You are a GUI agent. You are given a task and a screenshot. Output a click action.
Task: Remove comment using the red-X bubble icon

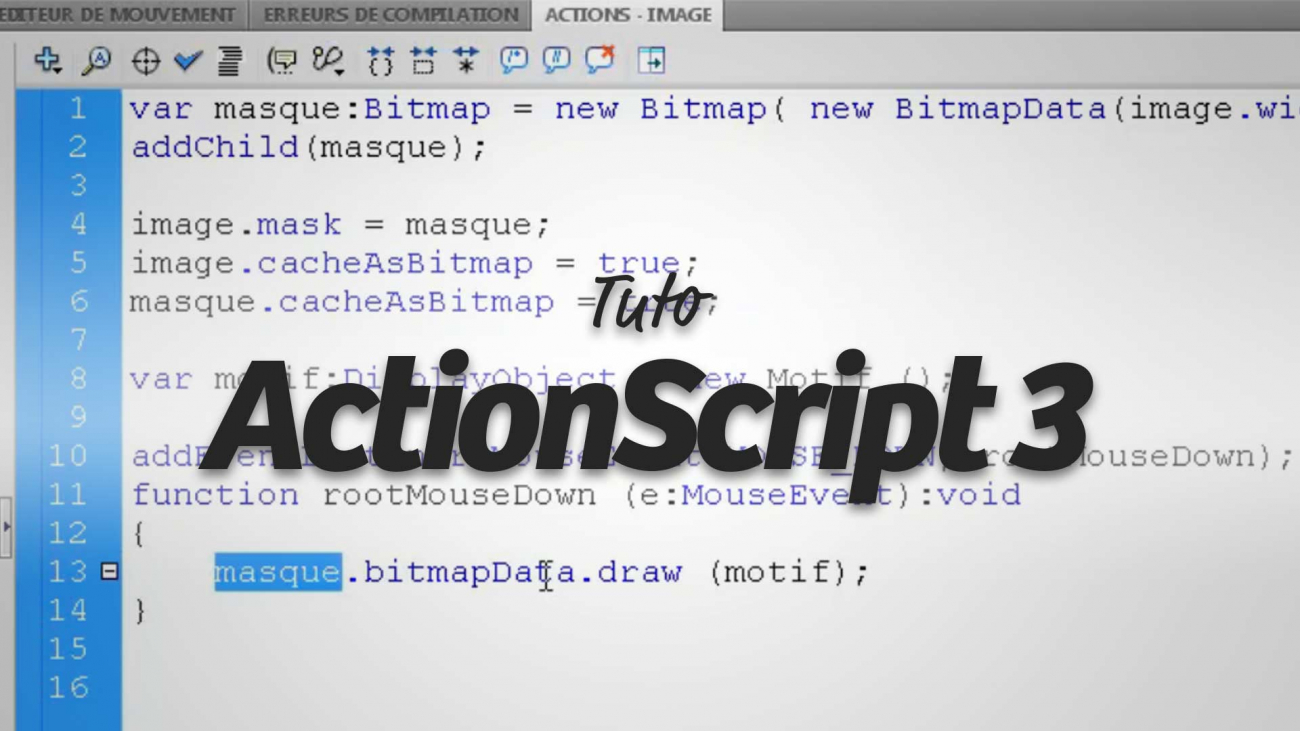pos(600,62)
